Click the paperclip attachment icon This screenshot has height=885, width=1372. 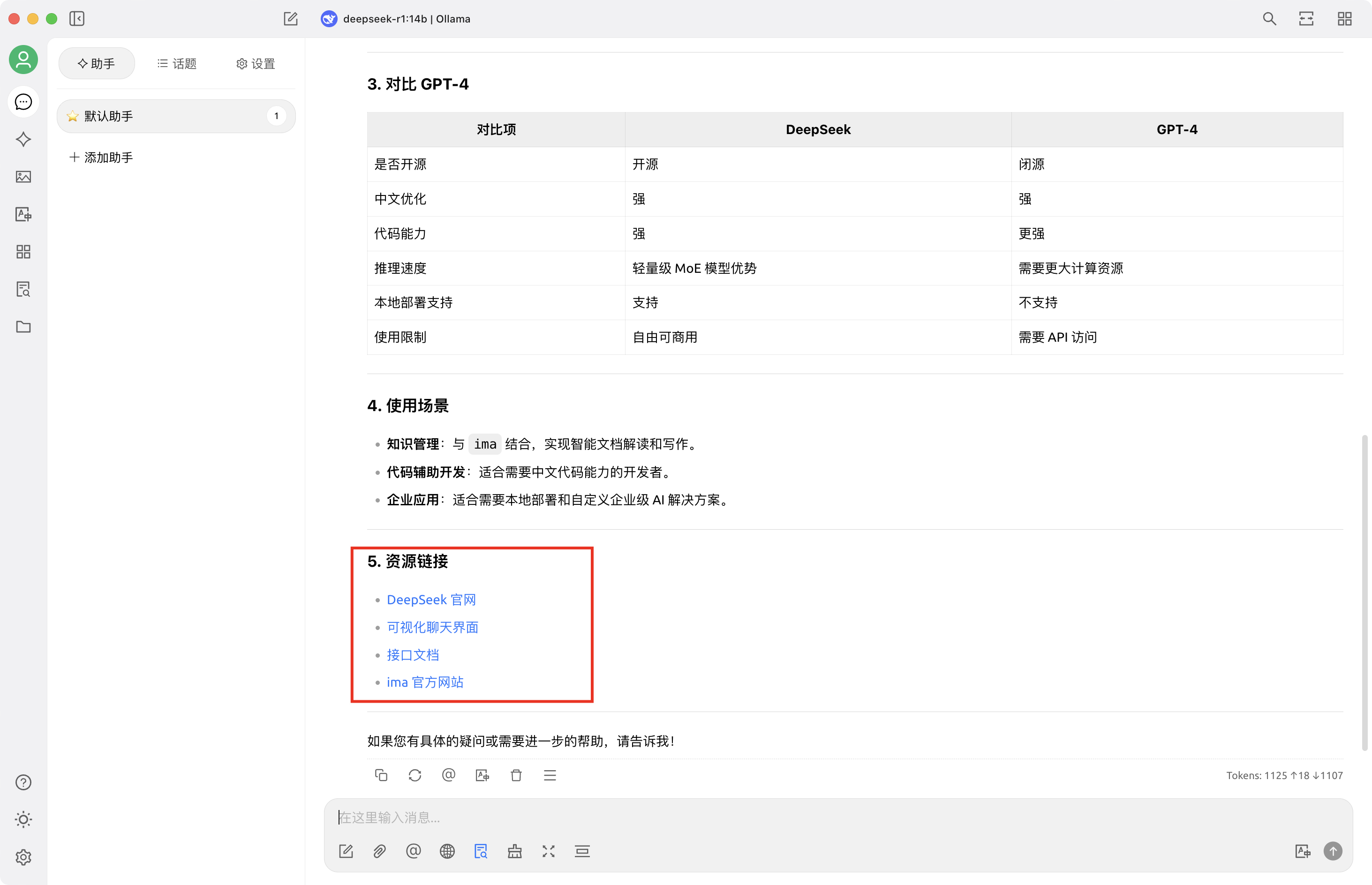point(379,851)
